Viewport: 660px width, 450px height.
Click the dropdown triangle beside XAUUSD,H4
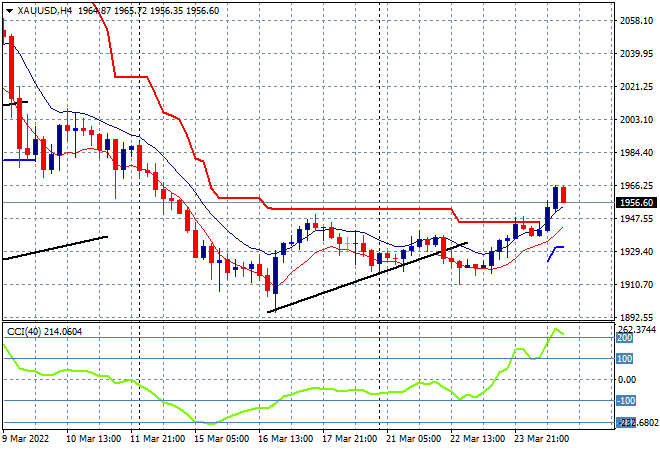10,11
